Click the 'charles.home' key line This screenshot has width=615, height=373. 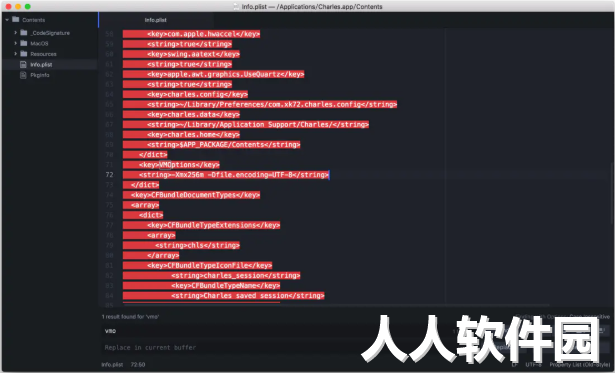click(x=193, y=135)
